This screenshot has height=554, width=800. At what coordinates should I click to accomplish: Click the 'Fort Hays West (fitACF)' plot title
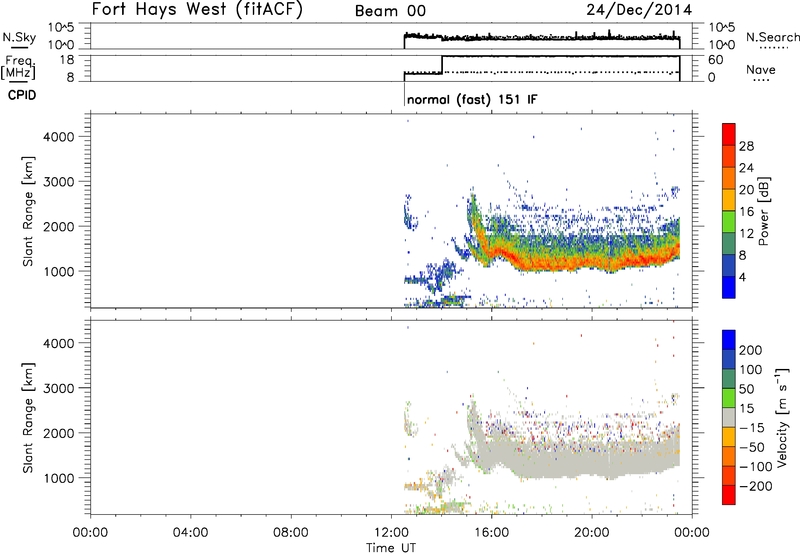(197, 9)
